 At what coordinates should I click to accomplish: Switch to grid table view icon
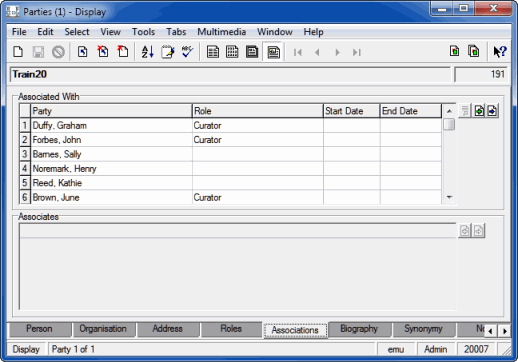pos(232,52)
